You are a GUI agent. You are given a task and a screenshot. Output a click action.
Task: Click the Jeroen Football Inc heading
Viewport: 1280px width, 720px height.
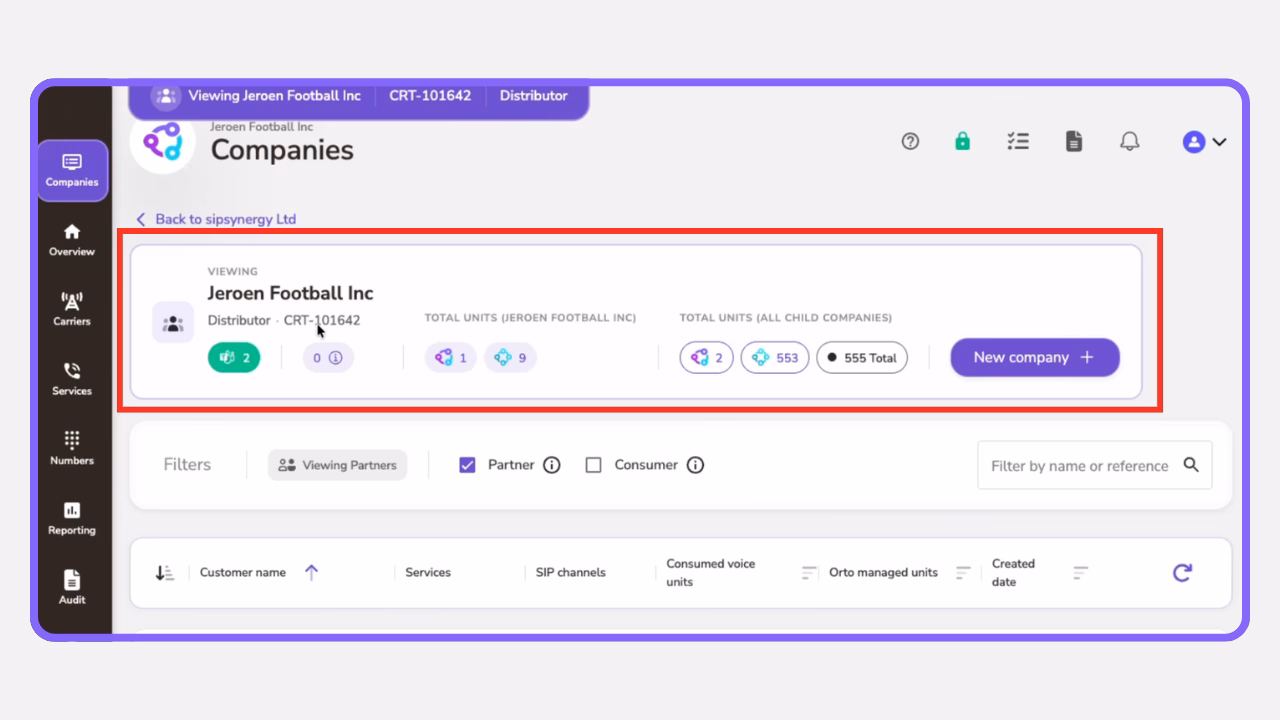tap(290, 293)
